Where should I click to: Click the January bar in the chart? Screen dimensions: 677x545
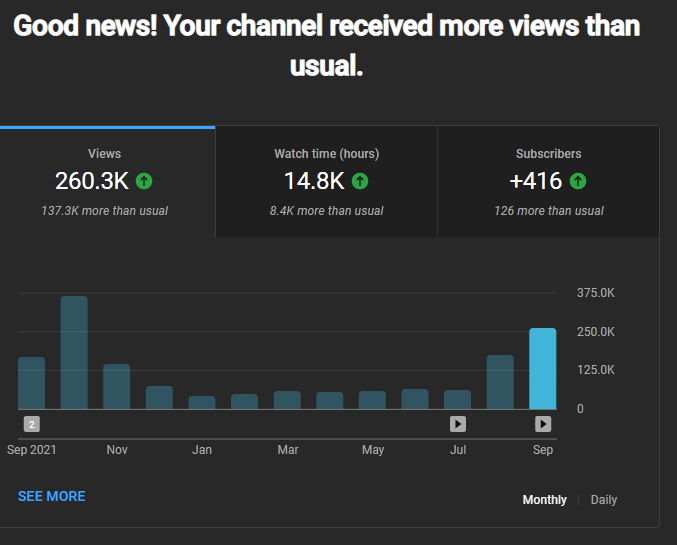202,402
